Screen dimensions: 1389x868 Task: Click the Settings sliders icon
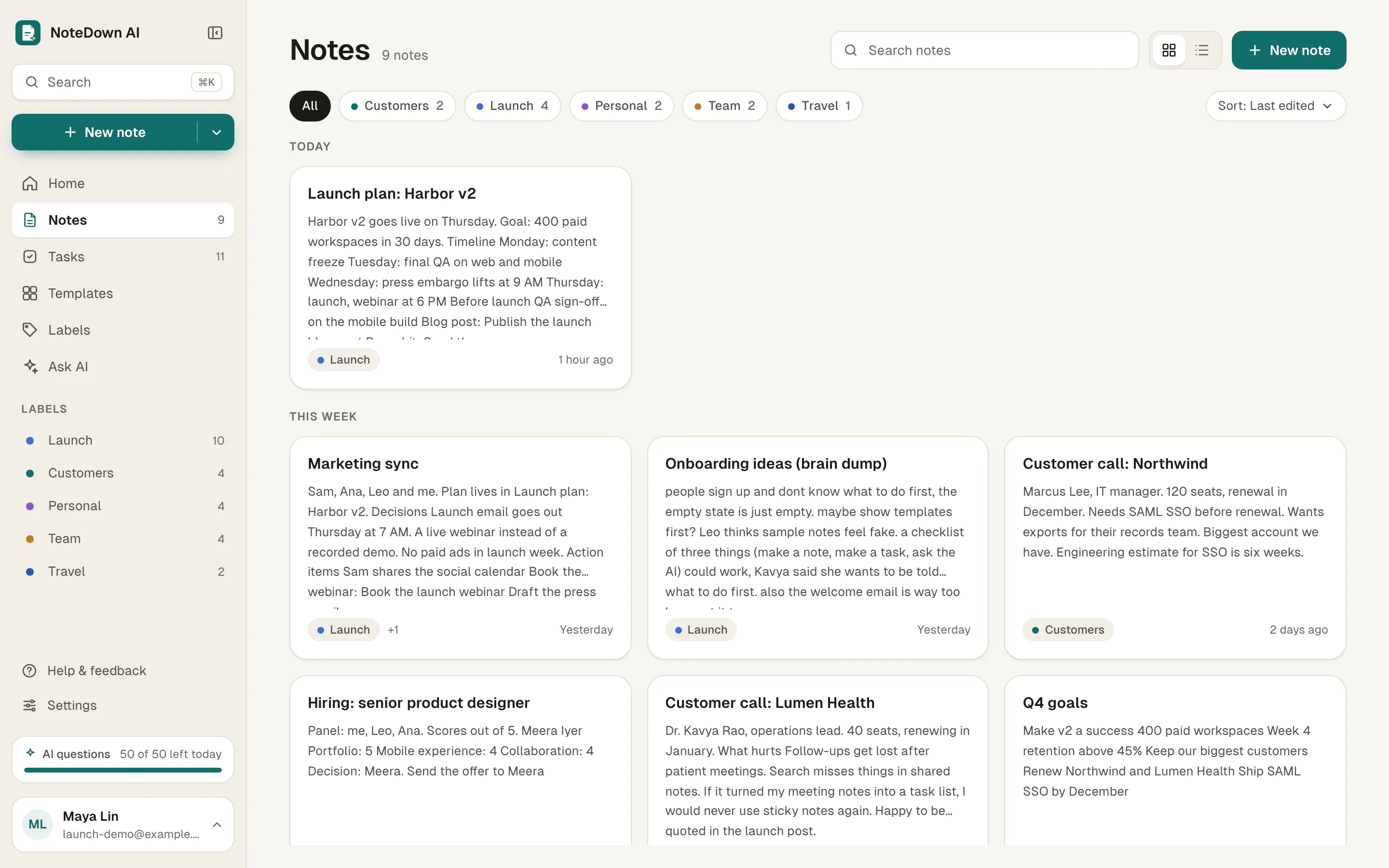[x=29, y=705]
